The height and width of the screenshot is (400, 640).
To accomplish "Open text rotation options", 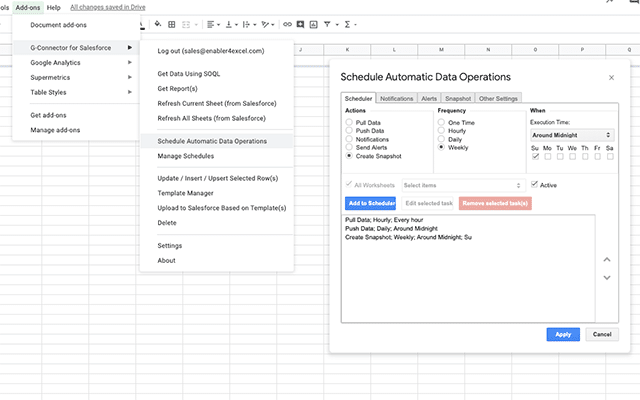I will coord(267,24).
